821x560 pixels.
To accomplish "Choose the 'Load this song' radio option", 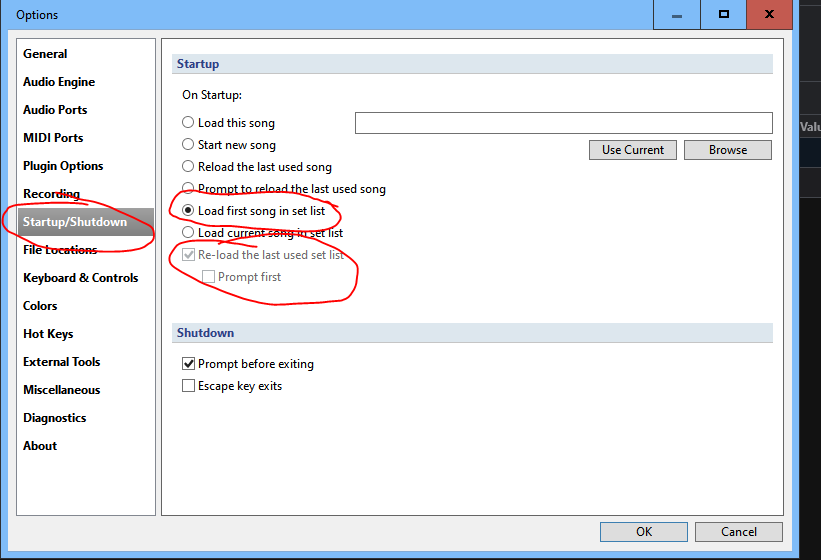I will (x=188, y=123).
